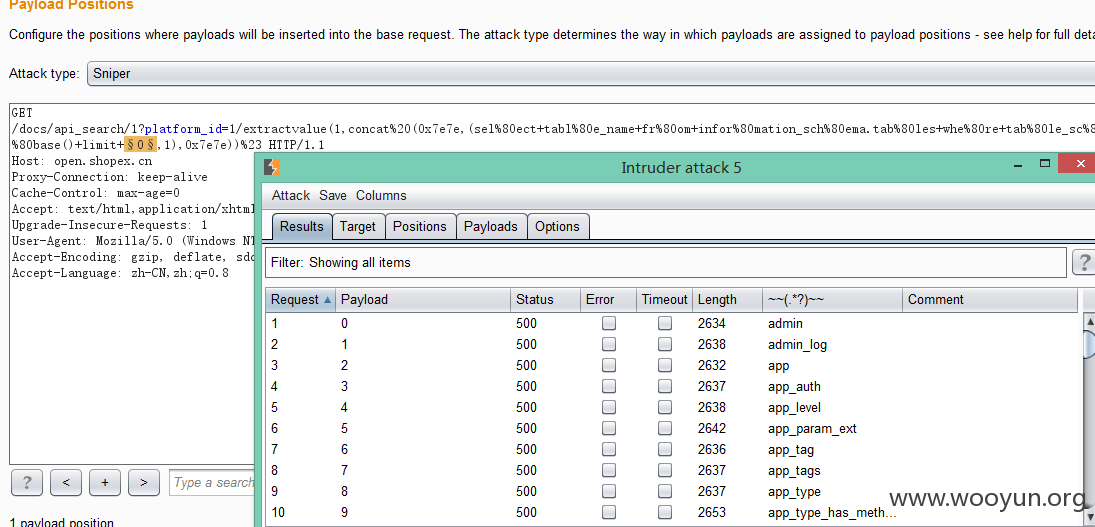This screenshot has width=1095, height=527.
Task: Click the search term input field
Action: pos(212,482)
